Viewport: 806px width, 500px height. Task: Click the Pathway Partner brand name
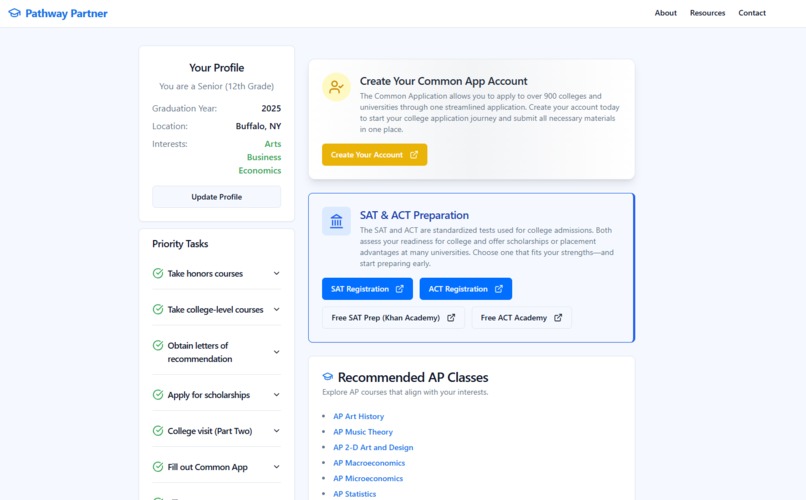pyautogui.click(x=66, y=13)
